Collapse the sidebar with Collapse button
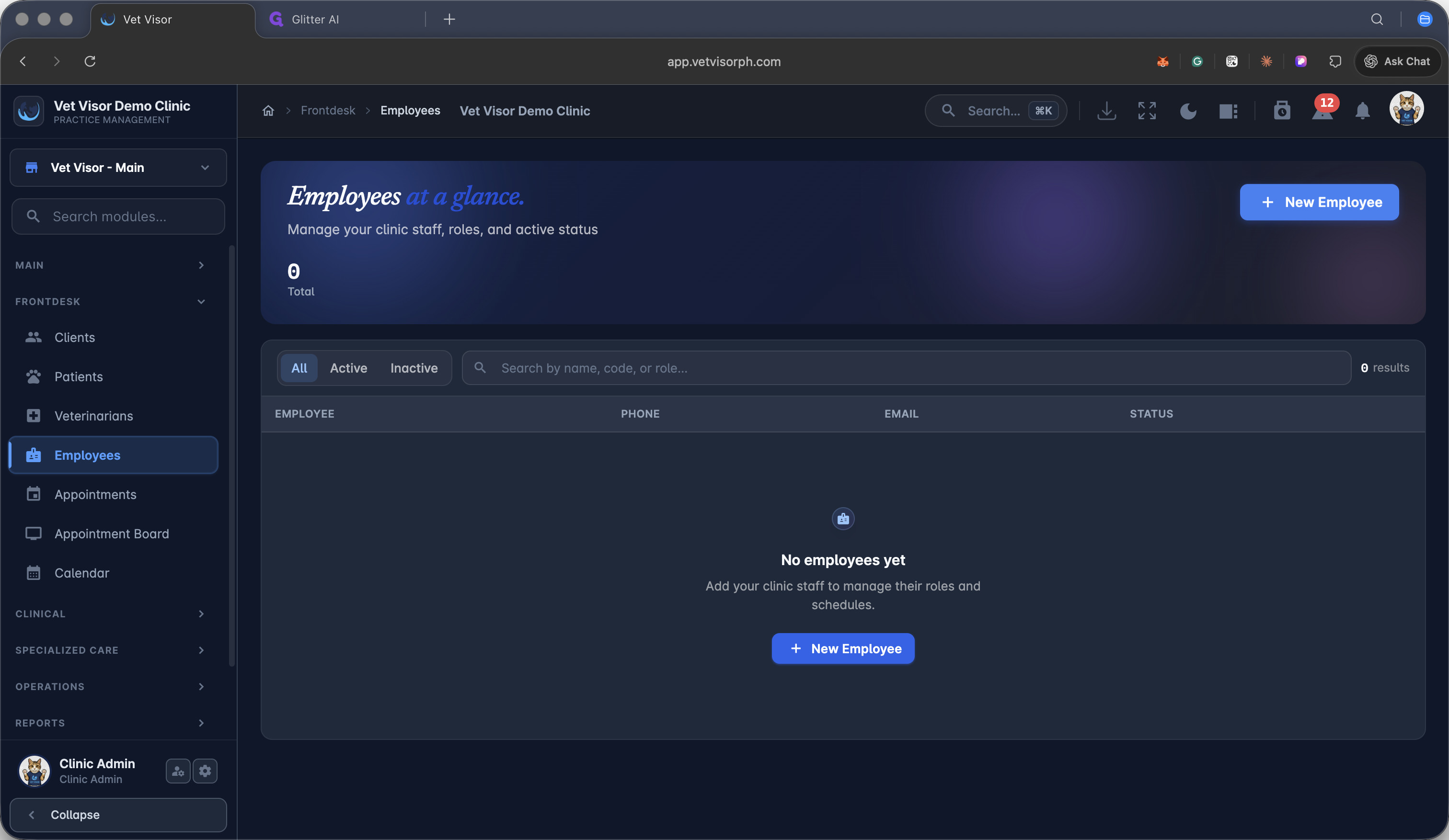Viewport: 1449px width, 840px height. [x=118, y=815]
